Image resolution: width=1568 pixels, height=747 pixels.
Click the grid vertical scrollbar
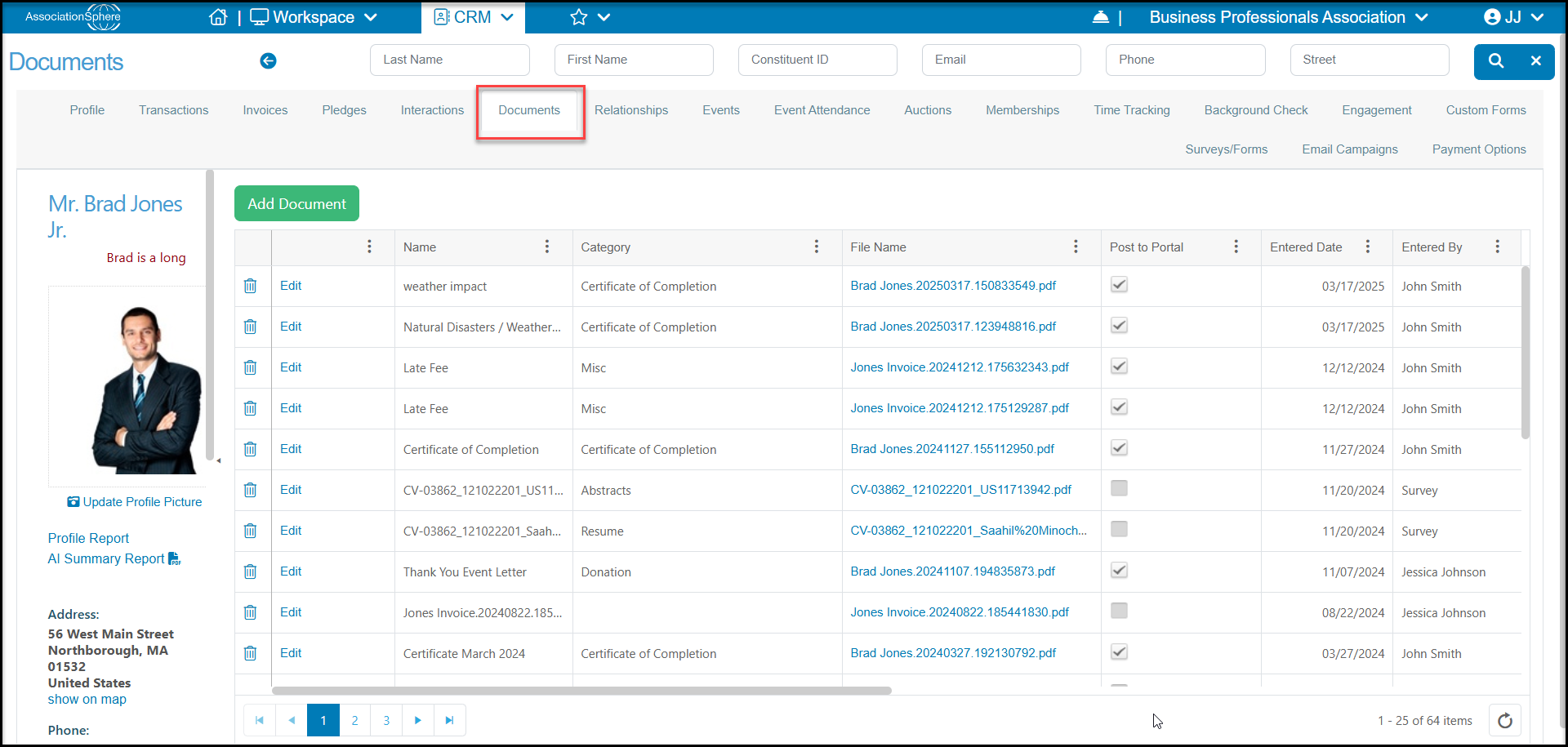1526,353
